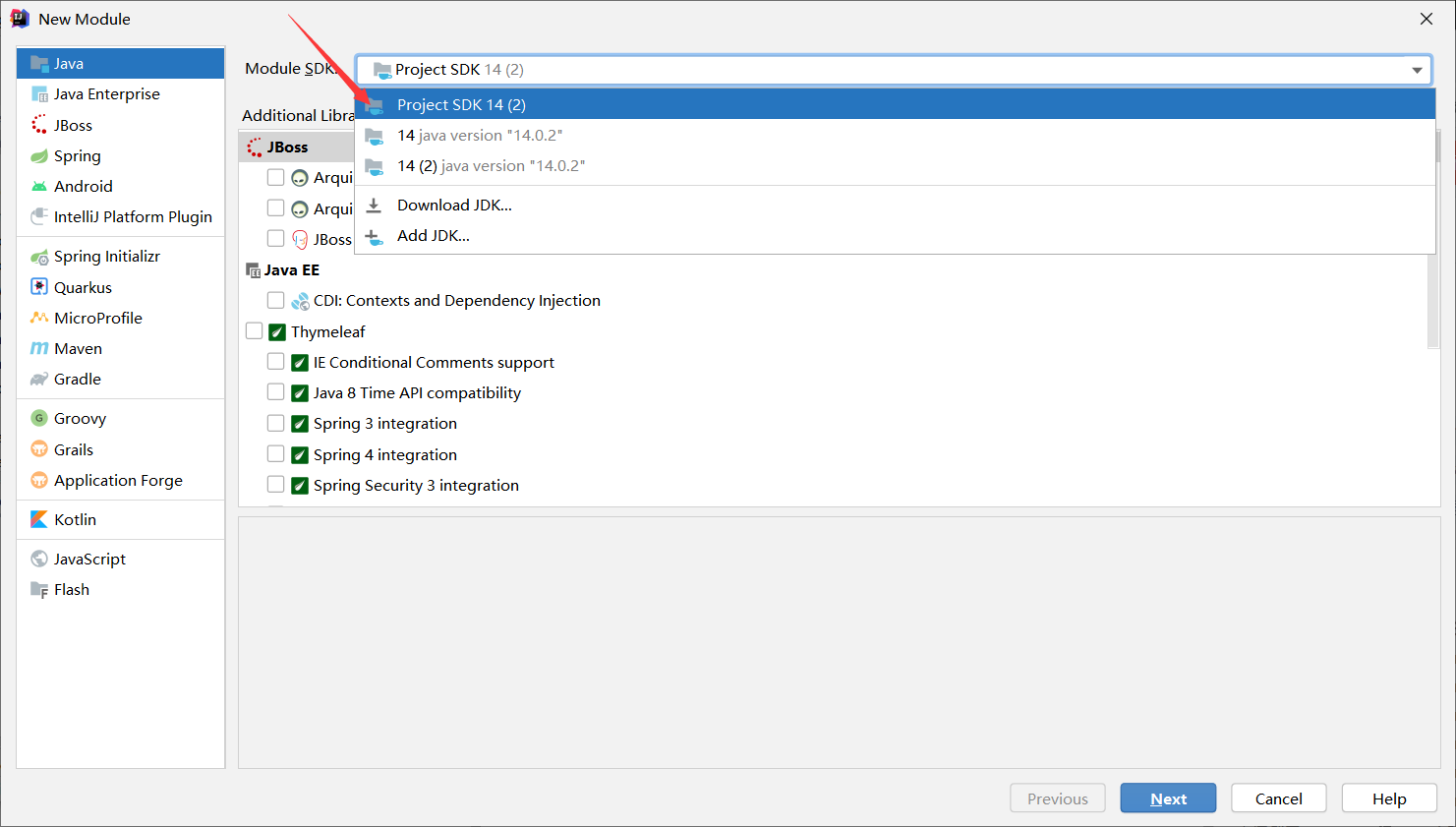
Task: Click the Application Forge icon
Action: [39, 480]
